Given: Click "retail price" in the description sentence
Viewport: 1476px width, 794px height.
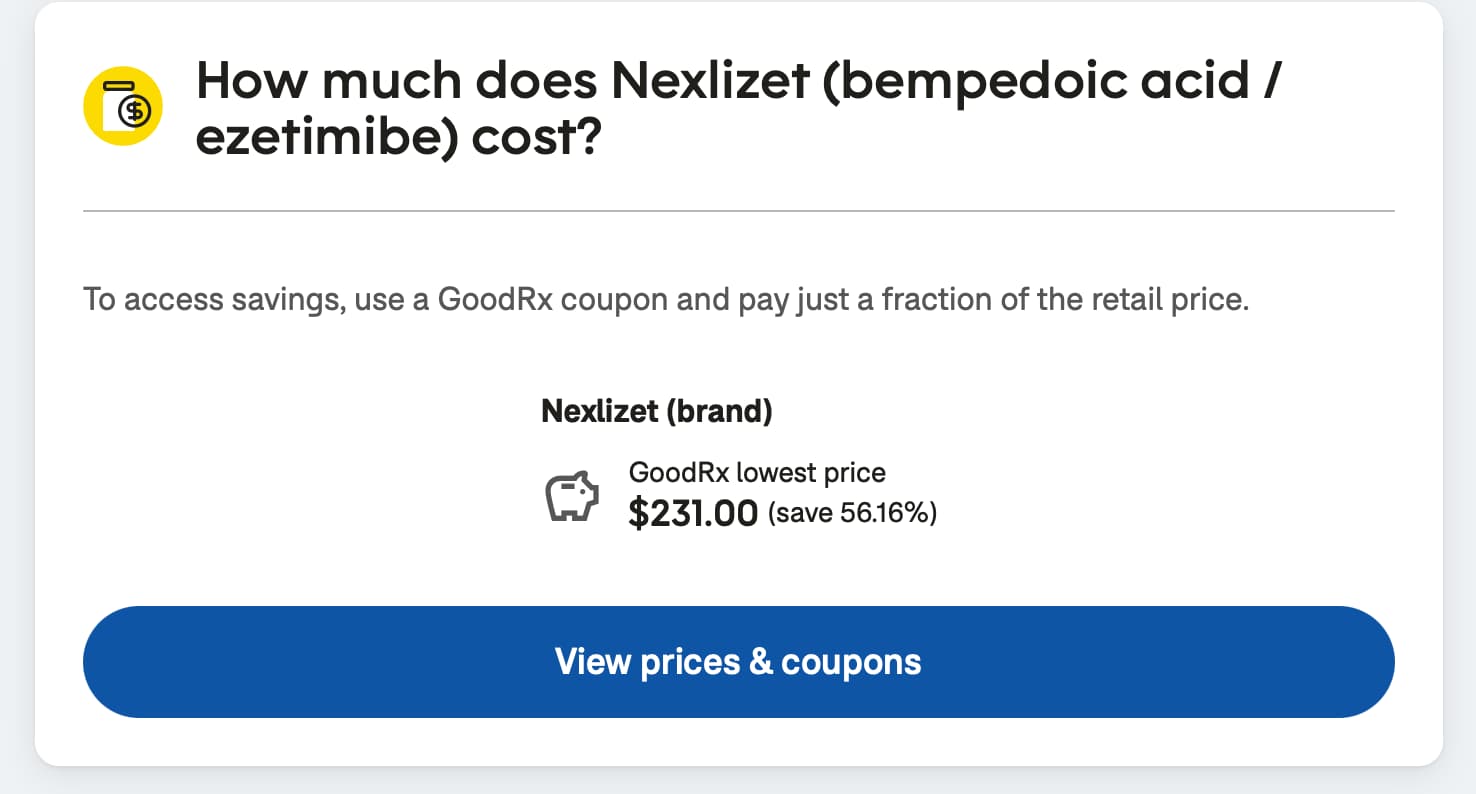Looking at the screenshot, I should point(1166,299).
